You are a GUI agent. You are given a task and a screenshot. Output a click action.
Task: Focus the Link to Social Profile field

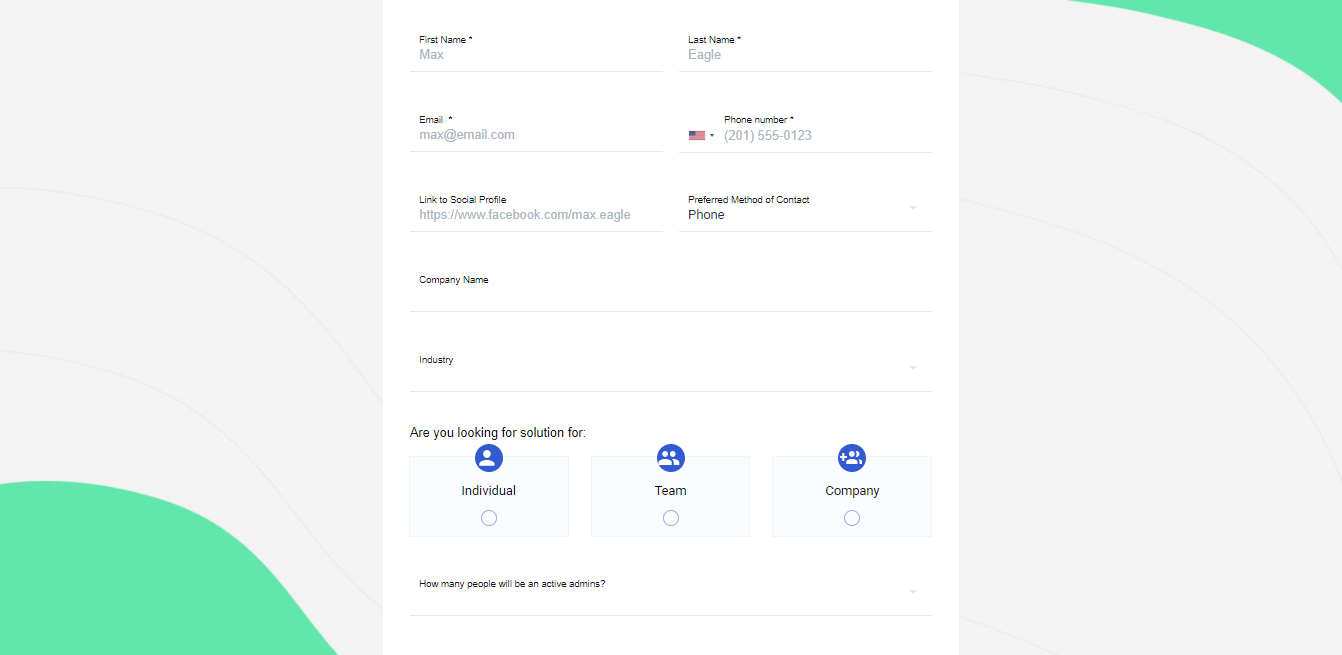(x=536, y=215)
